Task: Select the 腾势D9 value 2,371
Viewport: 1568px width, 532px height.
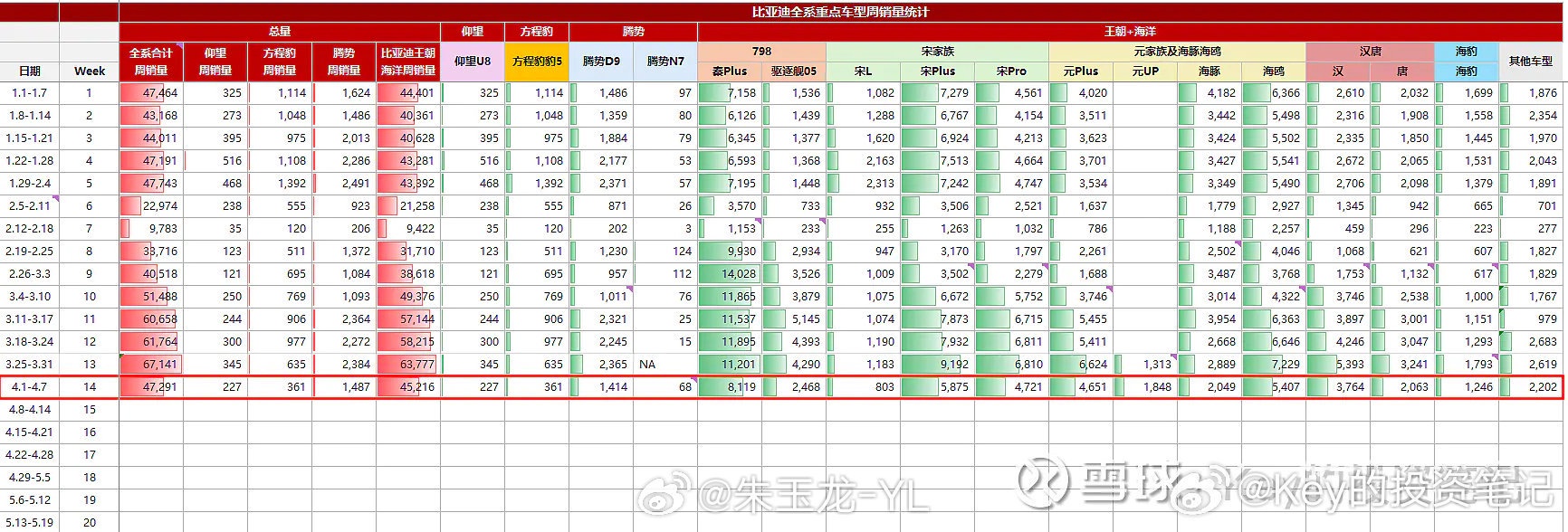Action: (601, 183)
